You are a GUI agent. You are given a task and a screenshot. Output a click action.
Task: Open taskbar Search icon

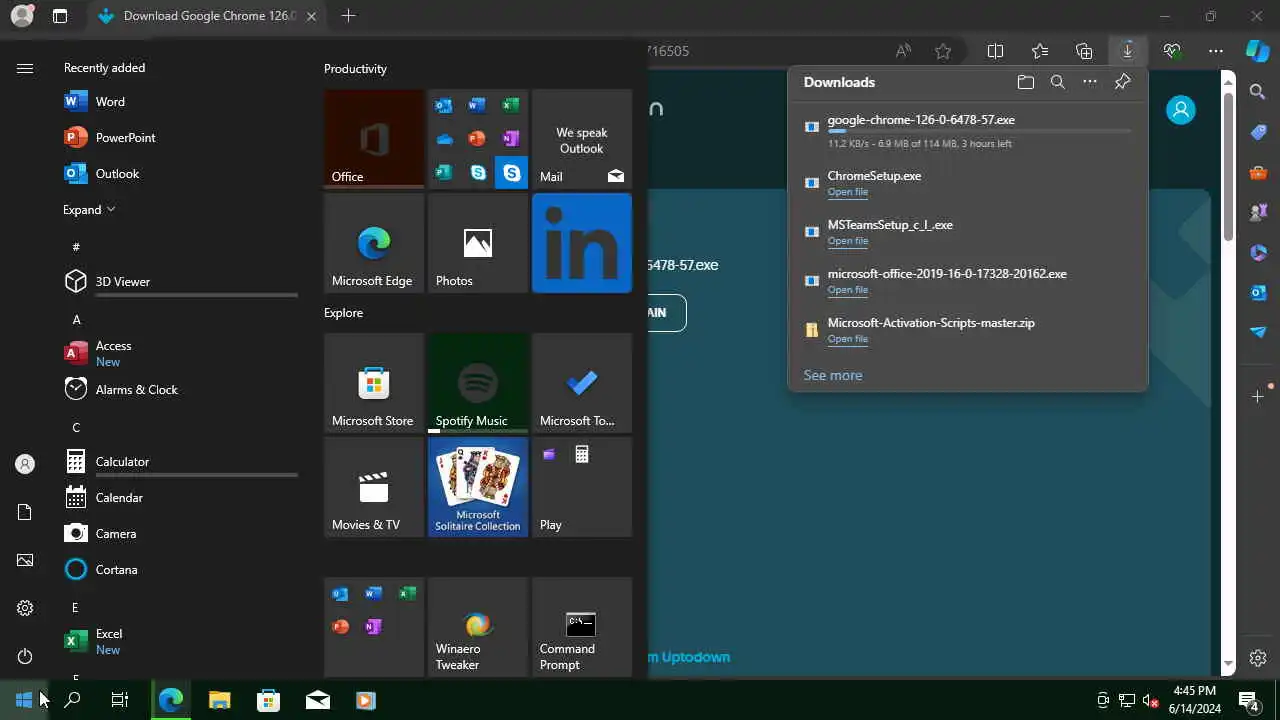[x=72, y=700]
